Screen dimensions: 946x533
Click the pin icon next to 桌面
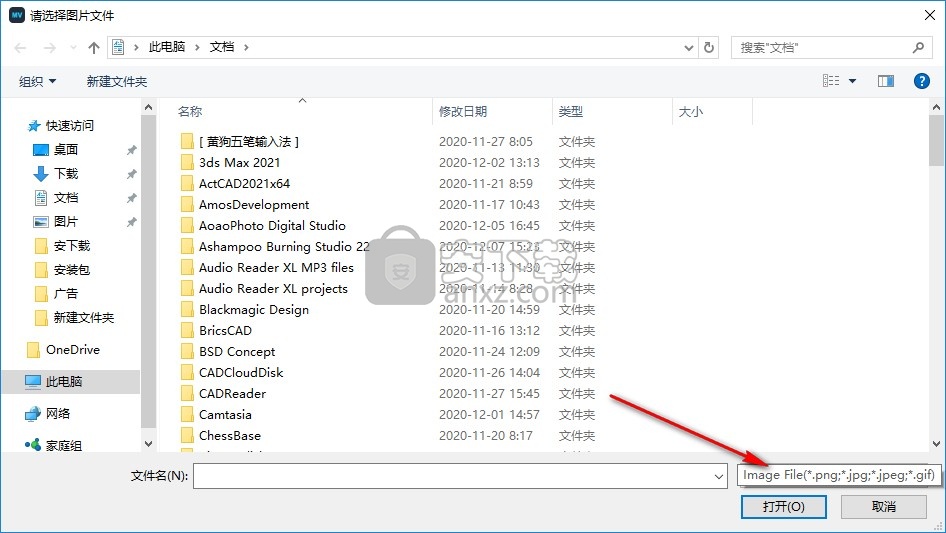[x=132, y=150]
